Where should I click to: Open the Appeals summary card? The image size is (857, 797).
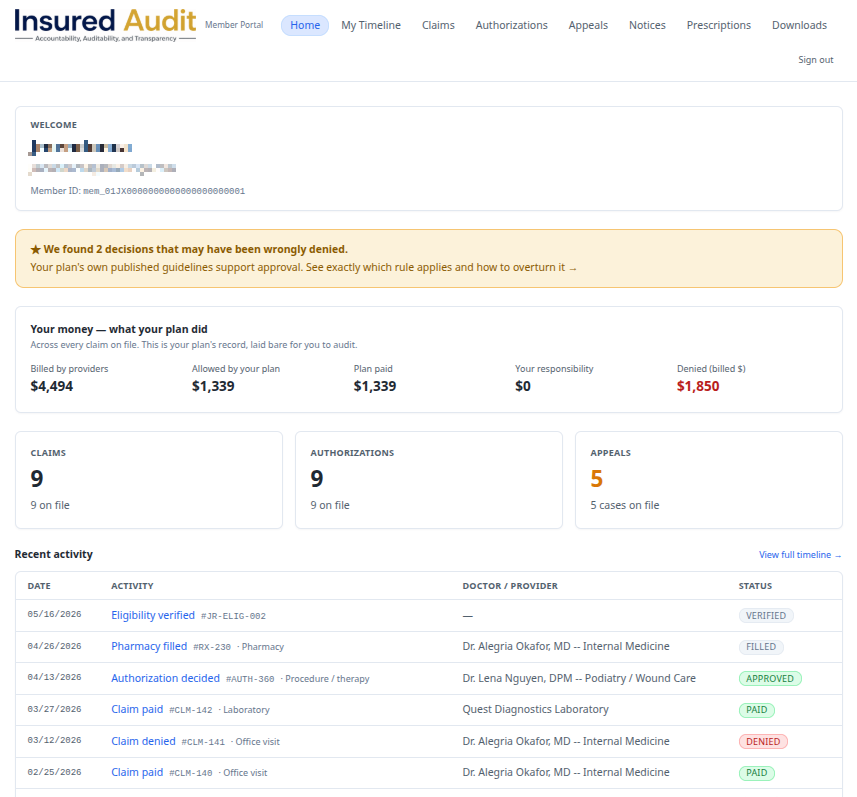[708, 480]
